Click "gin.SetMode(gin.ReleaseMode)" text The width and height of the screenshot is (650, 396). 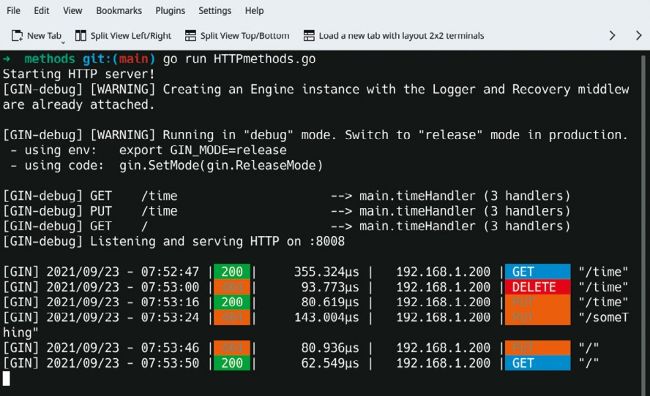point(221,165)
